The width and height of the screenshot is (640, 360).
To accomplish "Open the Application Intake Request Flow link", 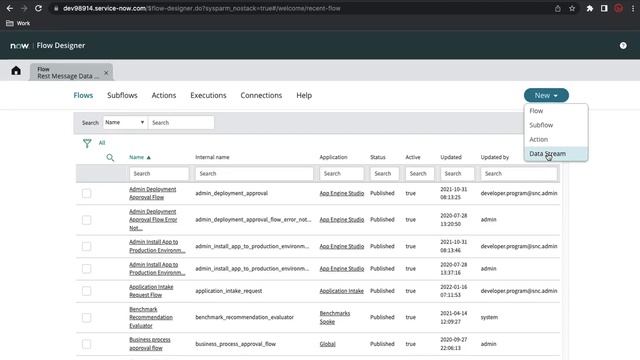I will point(151,291).
